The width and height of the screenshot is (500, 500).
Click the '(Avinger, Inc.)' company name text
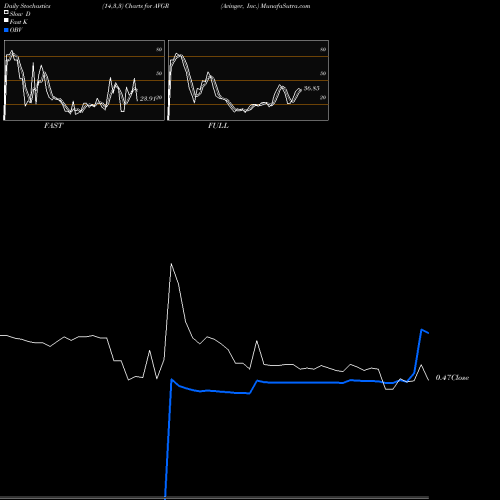(x=240, y=6)
